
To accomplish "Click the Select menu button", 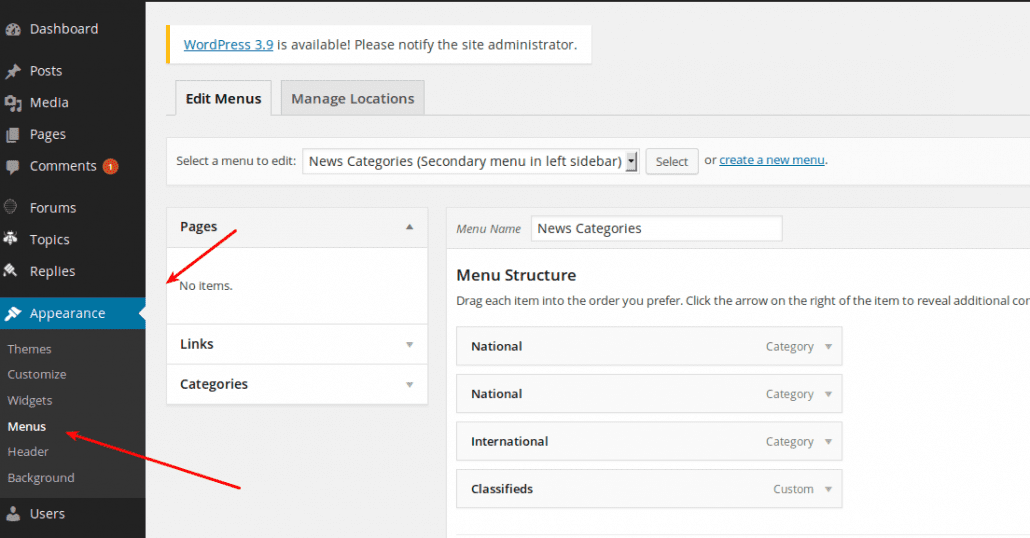I will (x=671, y=162).
